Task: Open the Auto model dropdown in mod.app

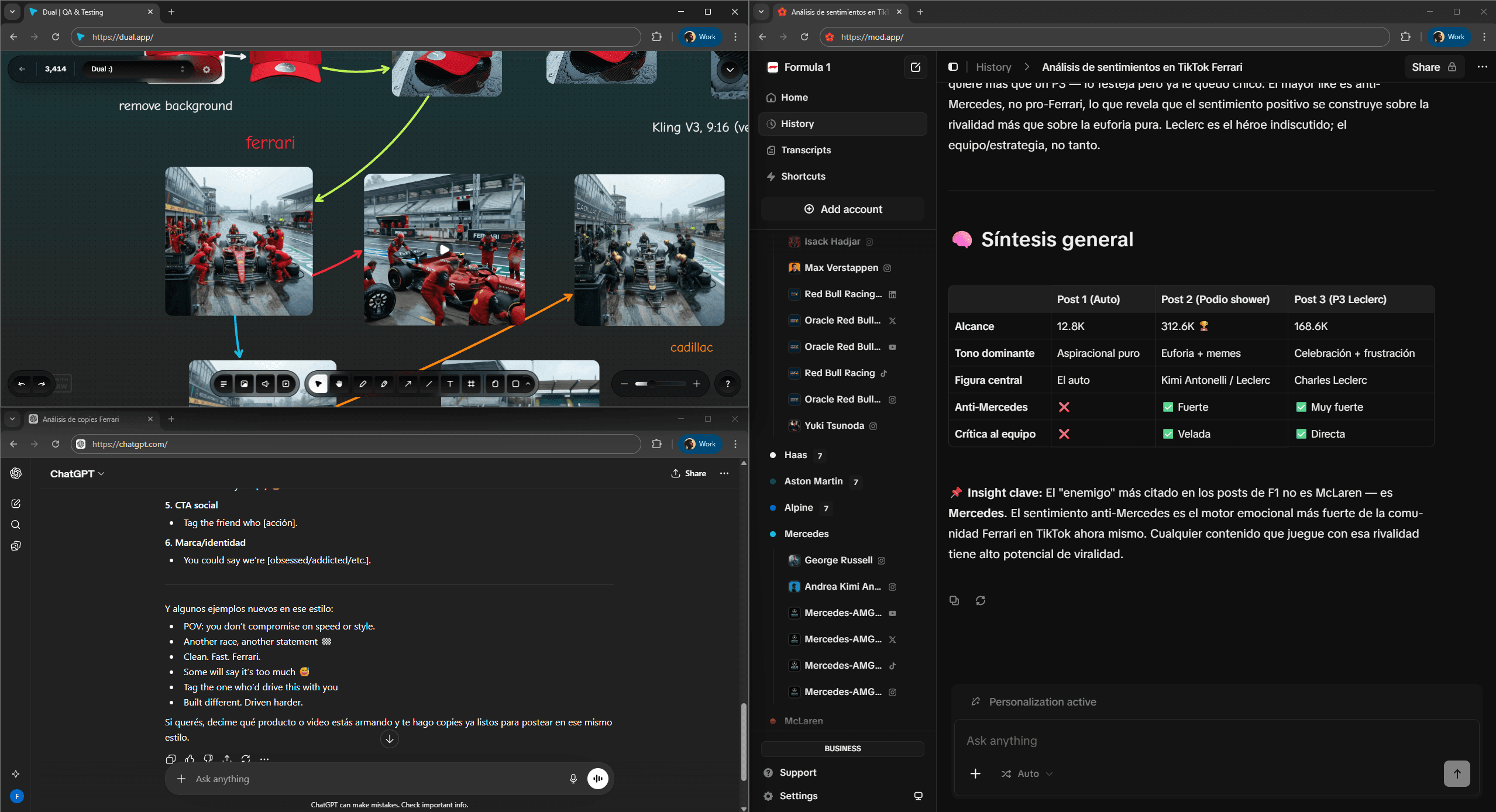Action: coord(1027,773)
